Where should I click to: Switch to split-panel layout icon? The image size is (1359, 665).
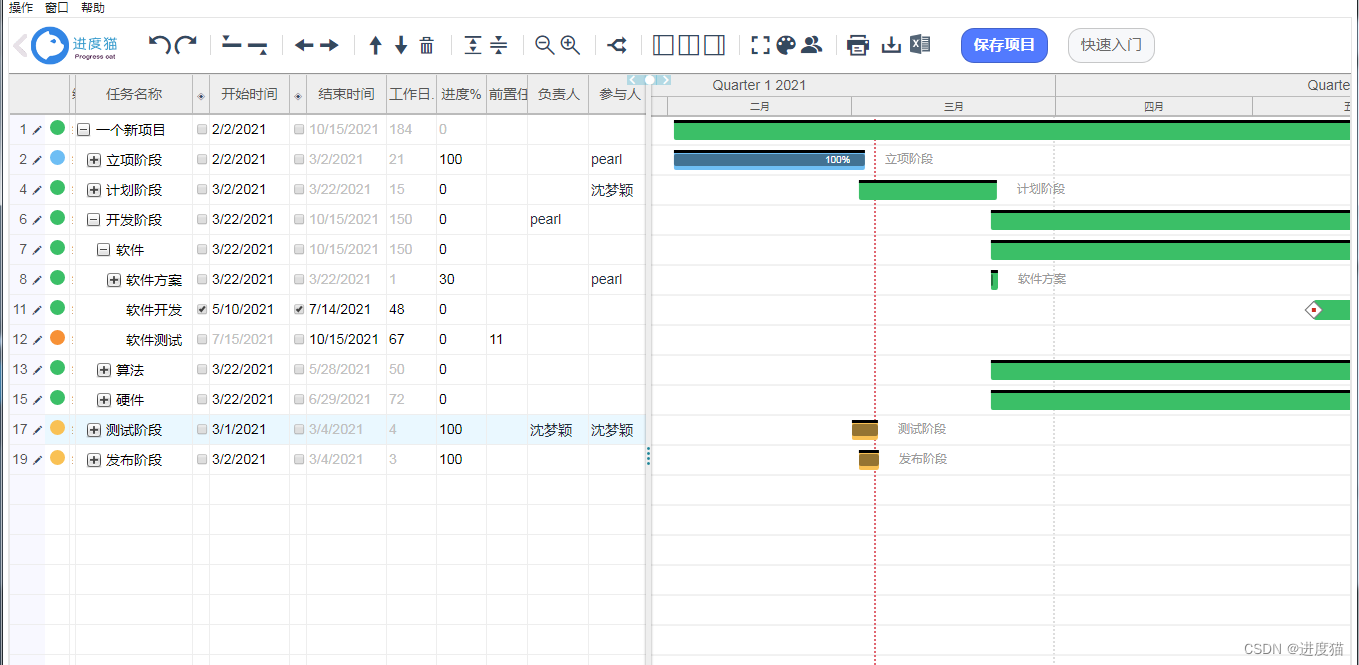coord(689,45)
